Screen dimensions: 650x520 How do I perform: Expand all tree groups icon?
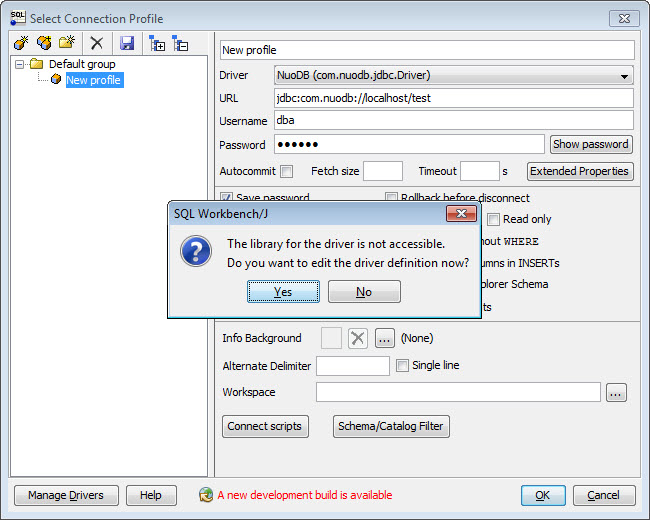(157, 43)
